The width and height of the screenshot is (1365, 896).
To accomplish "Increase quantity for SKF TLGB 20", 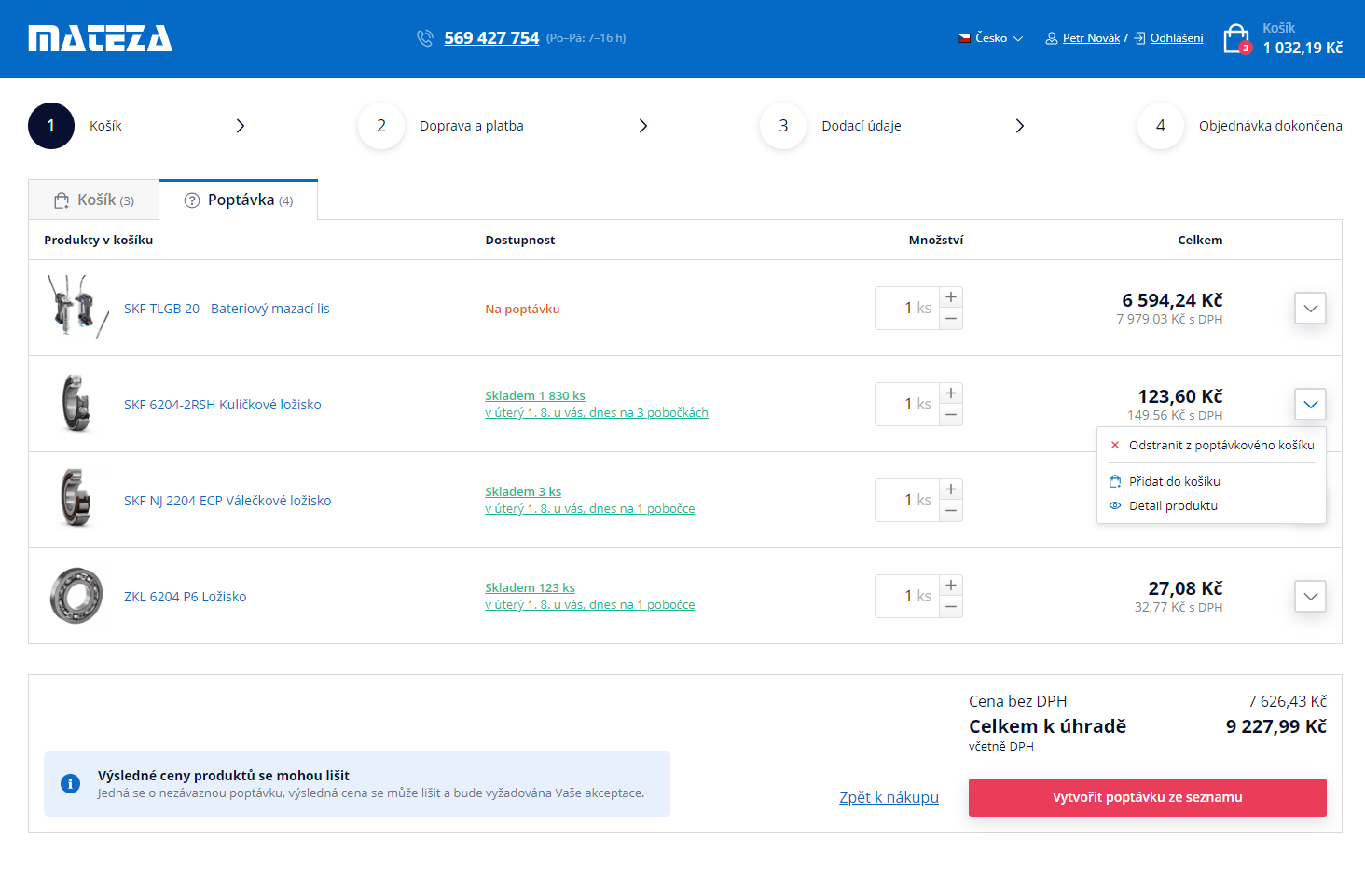I will [951, 297].
